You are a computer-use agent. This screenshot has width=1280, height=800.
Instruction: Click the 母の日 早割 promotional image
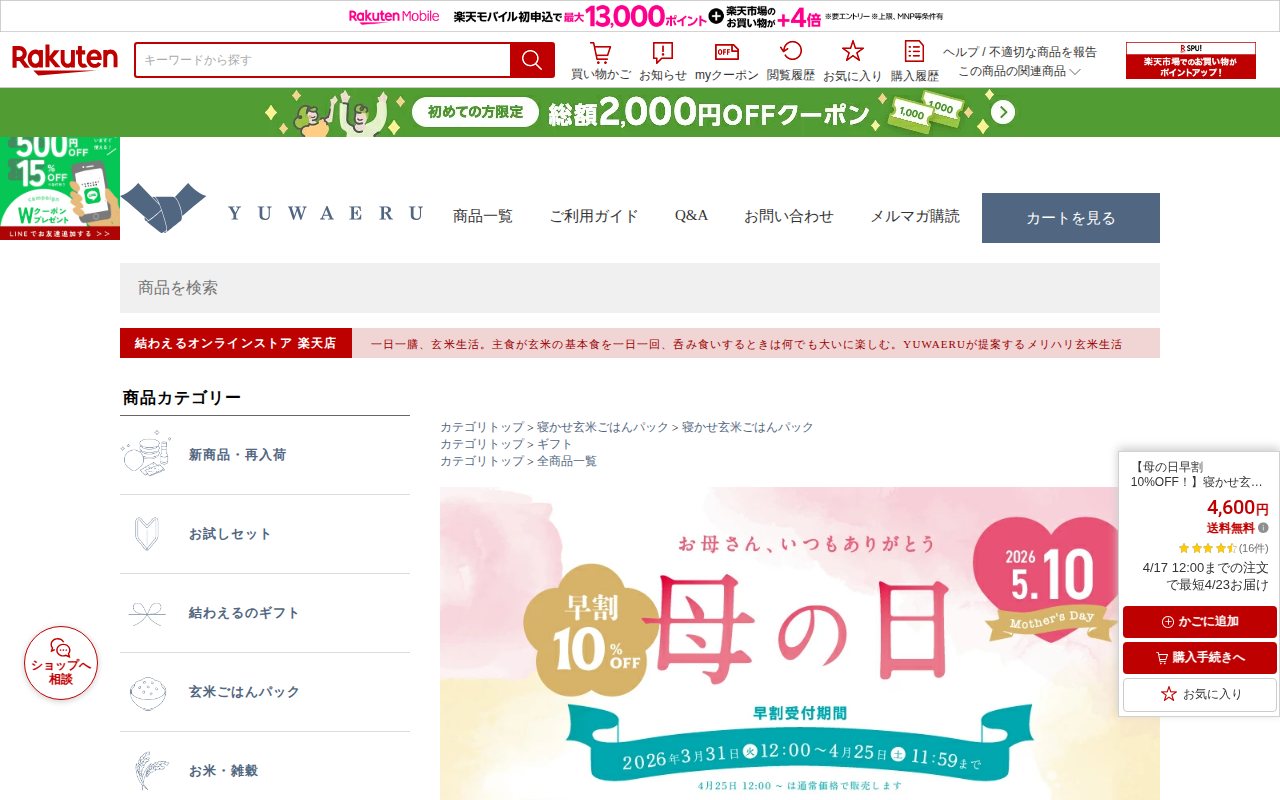tap(800, 643)
